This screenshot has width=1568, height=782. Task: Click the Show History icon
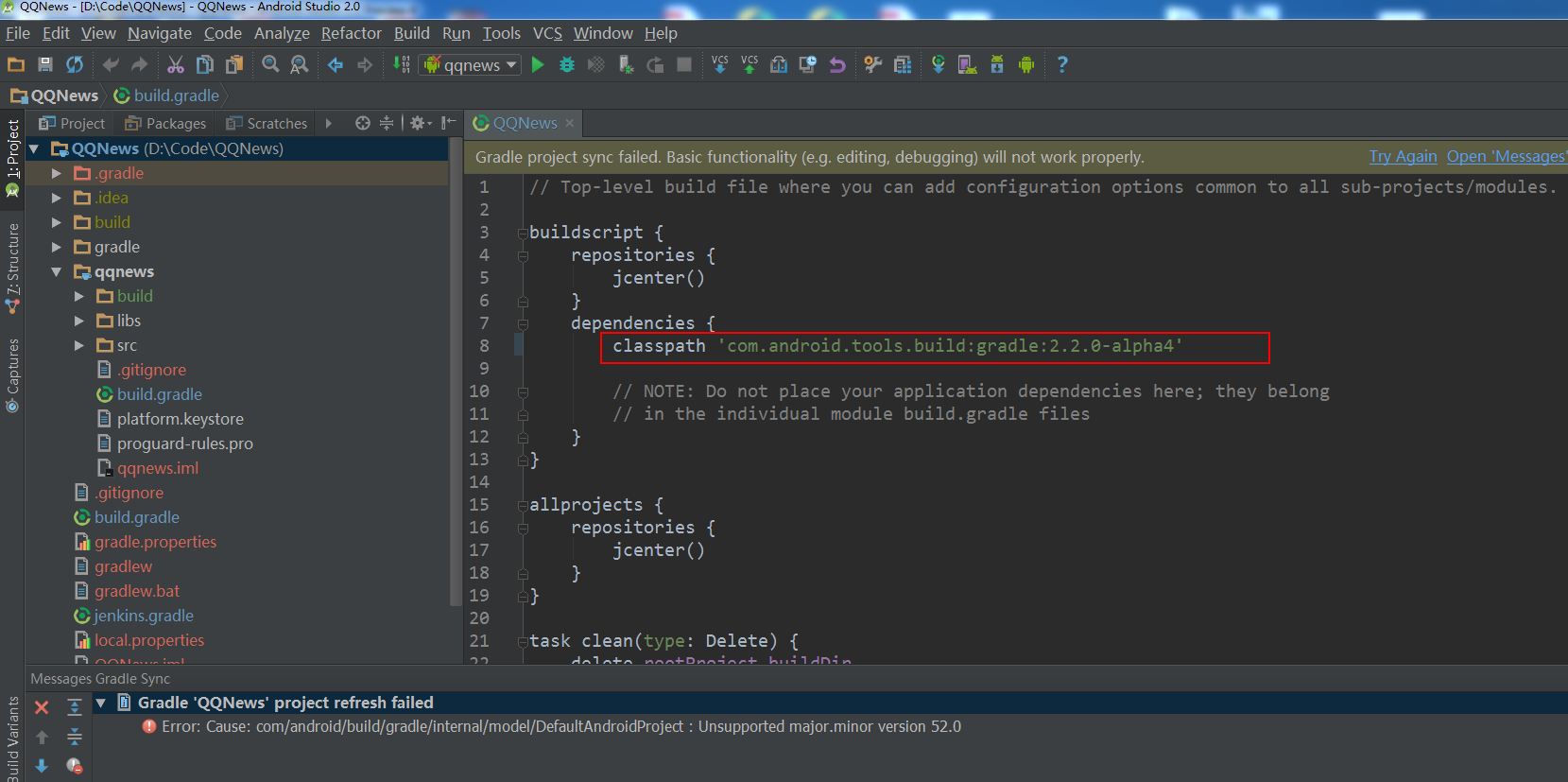[808, 64]
